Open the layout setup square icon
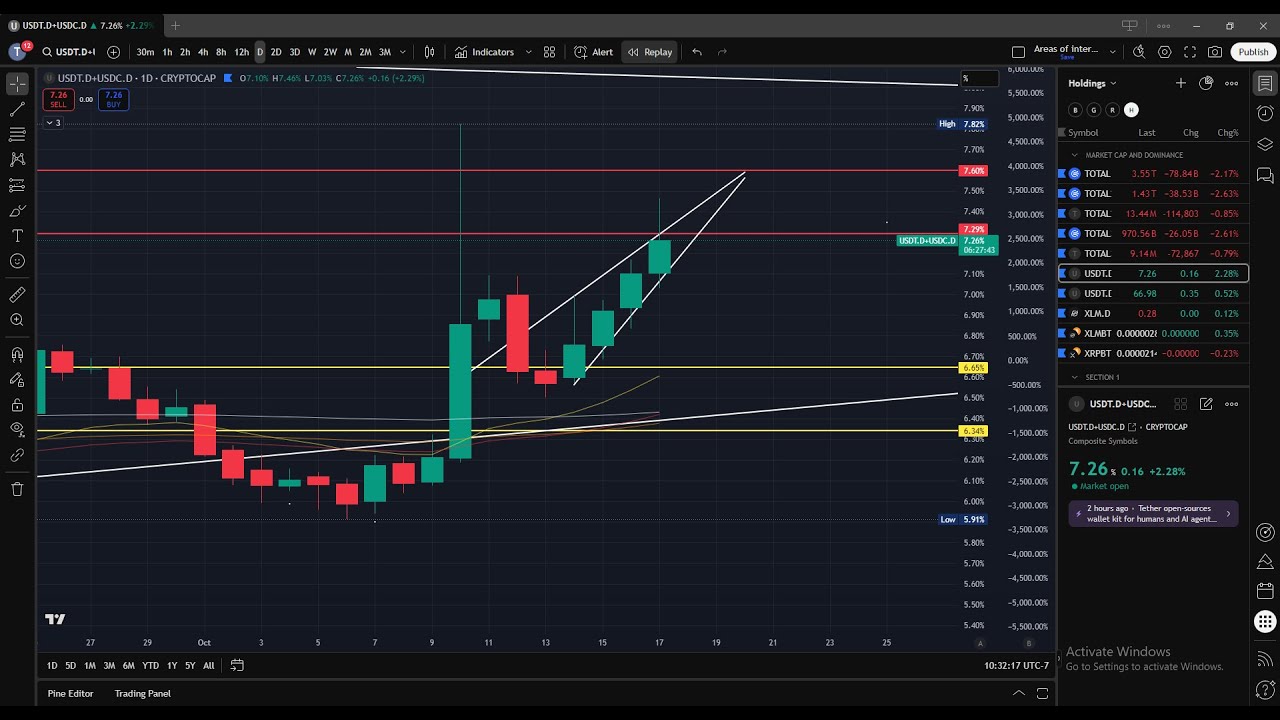Viewport: 1280px width, 720px height. (x=1018, y=52)
